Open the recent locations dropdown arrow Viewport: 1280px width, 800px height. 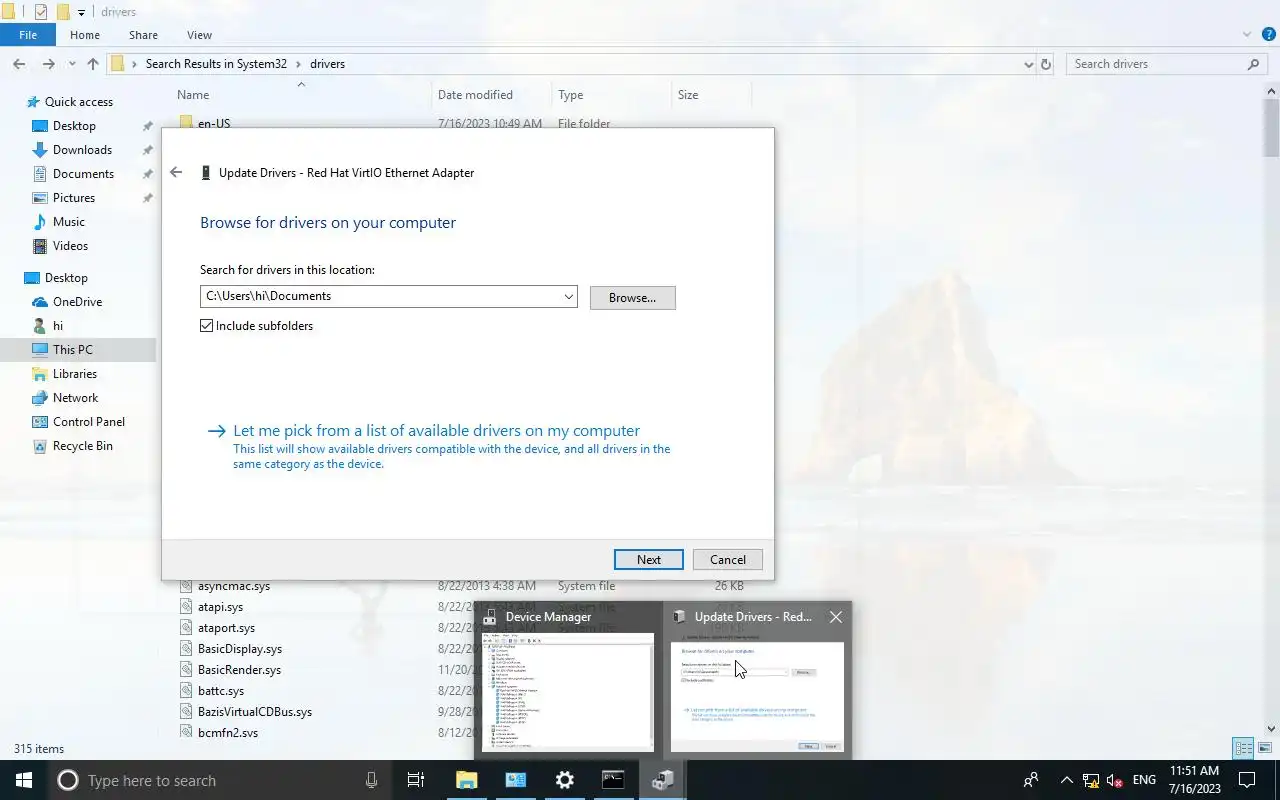click(72, 64)
